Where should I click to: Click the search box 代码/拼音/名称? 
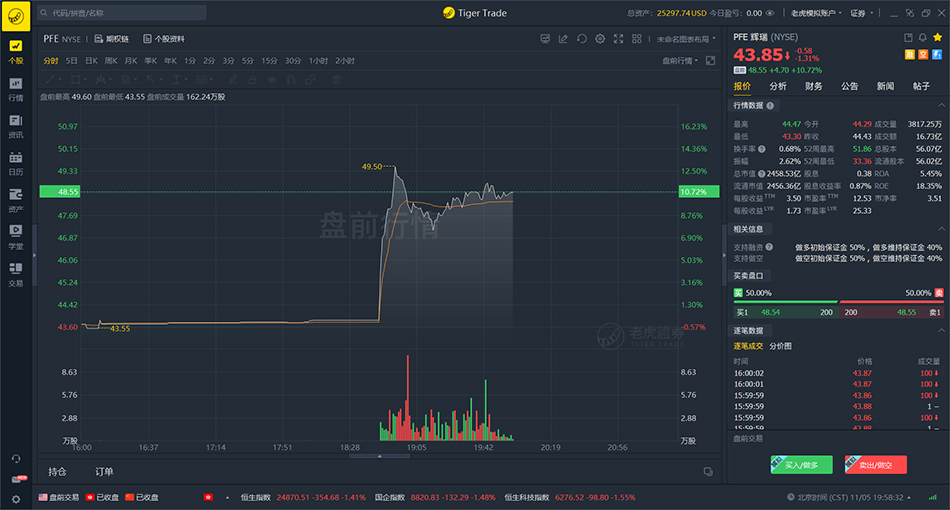point(121,13)
